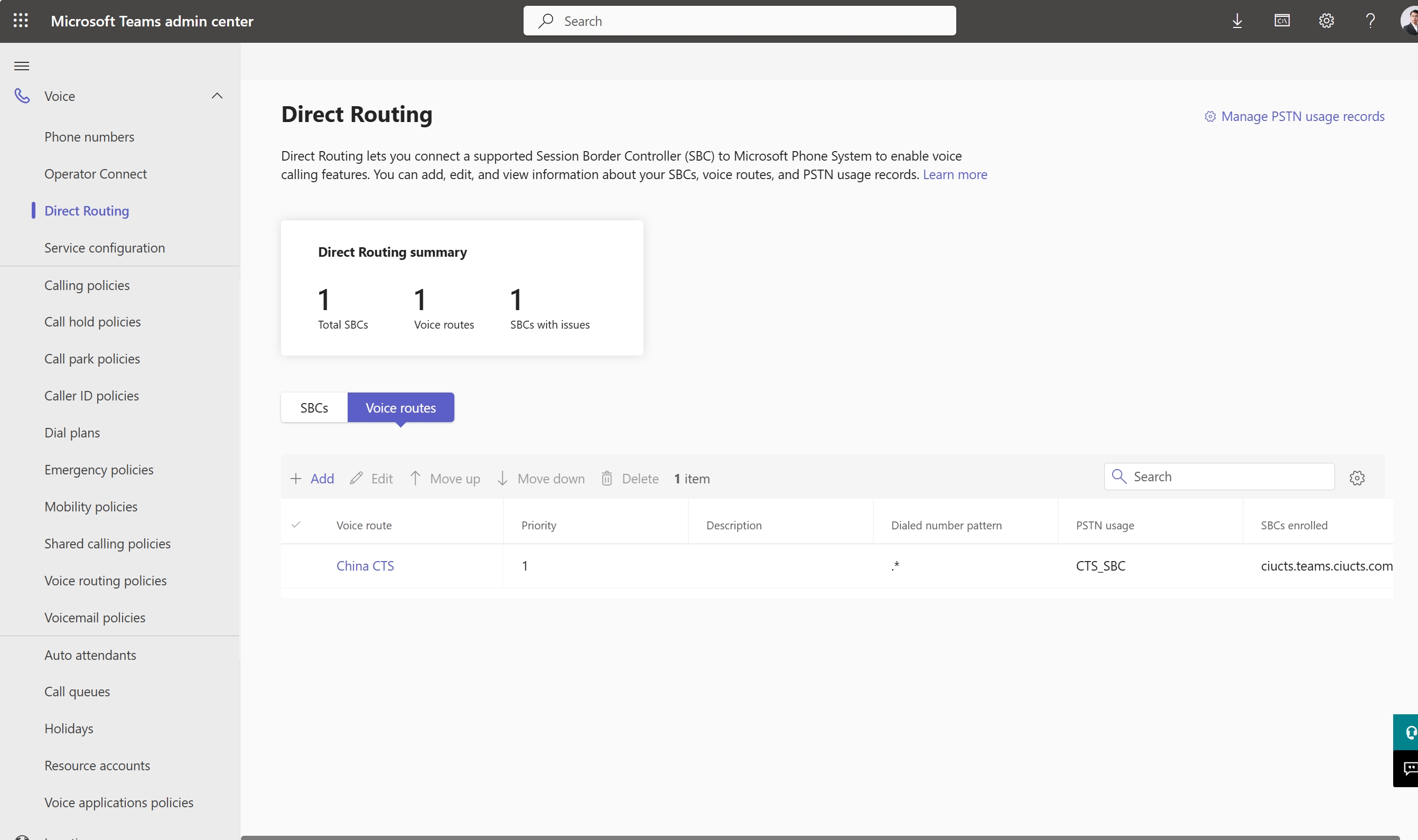Open Dial plans page
Image resolution: width=1418 pixels, height=840 pixels.
click(x=72, y=433)
